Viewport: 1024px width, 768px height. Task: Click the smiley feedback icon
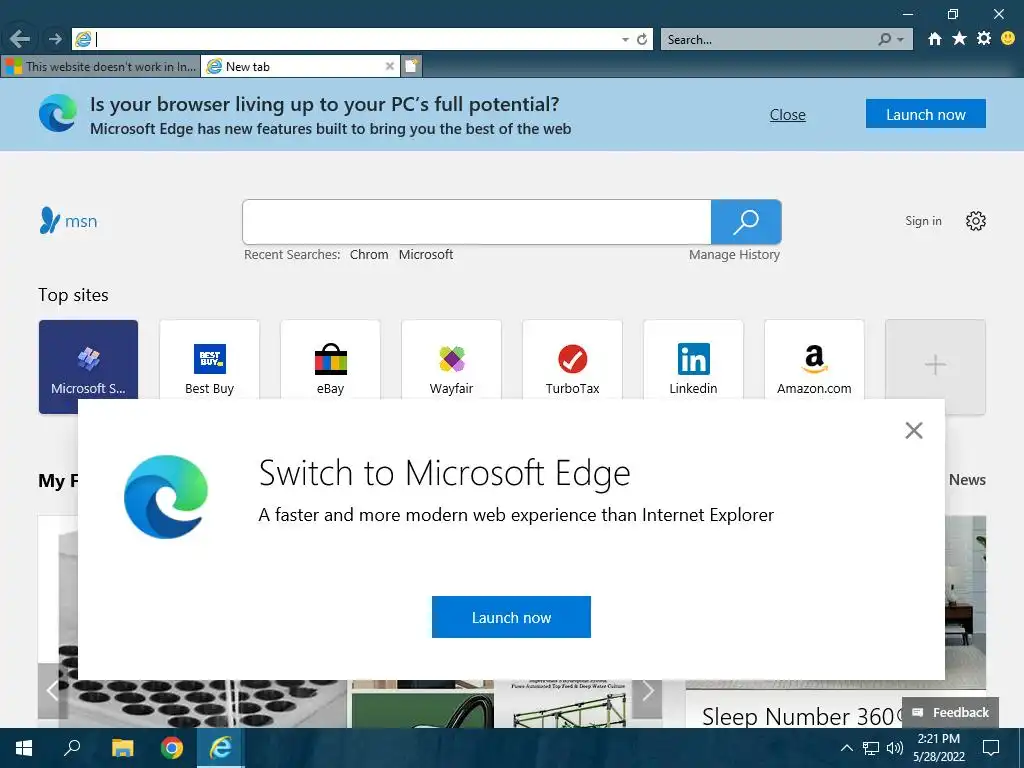pyautogui.click(x=1008, y=39)
